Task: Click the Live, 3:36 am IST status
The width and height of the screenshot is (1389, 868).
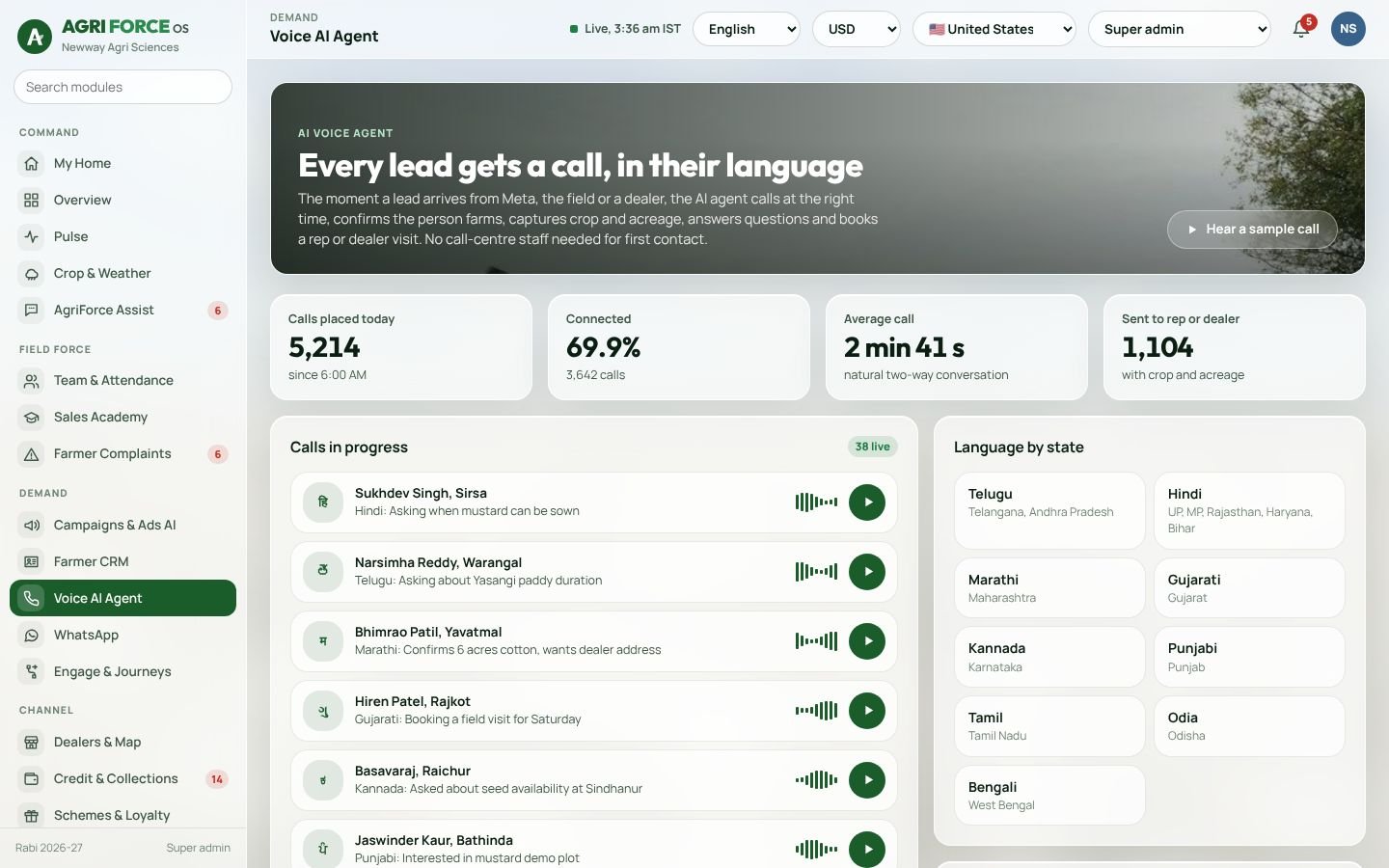Action: (x=625, y=29)
